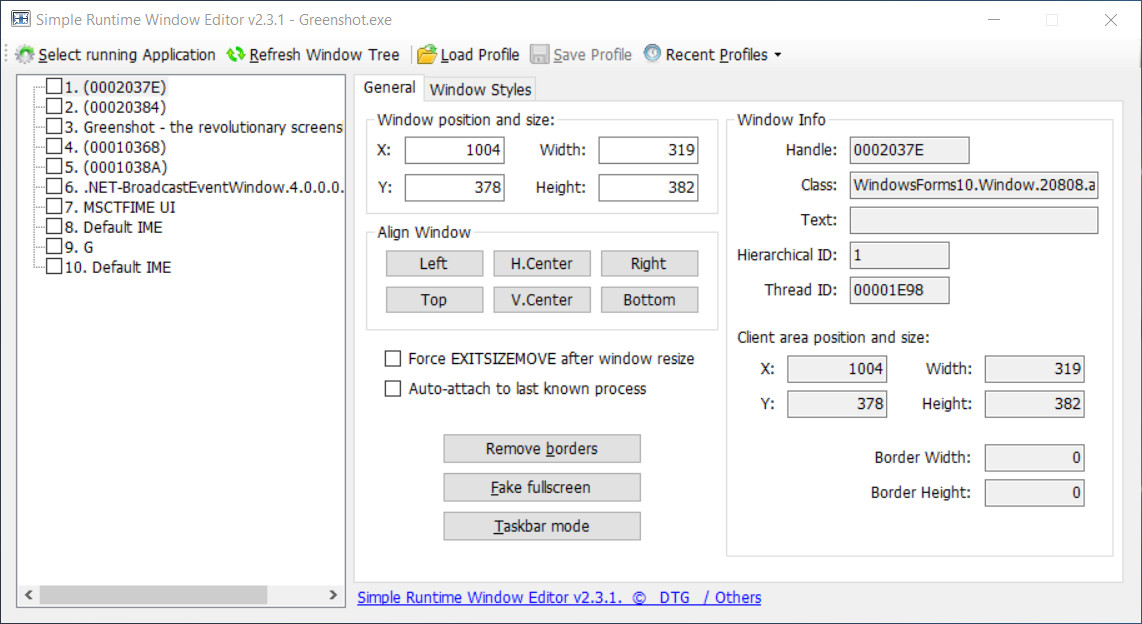Click the window Width field showing 319
This screenshot has width=1142, height=624.
648,150
